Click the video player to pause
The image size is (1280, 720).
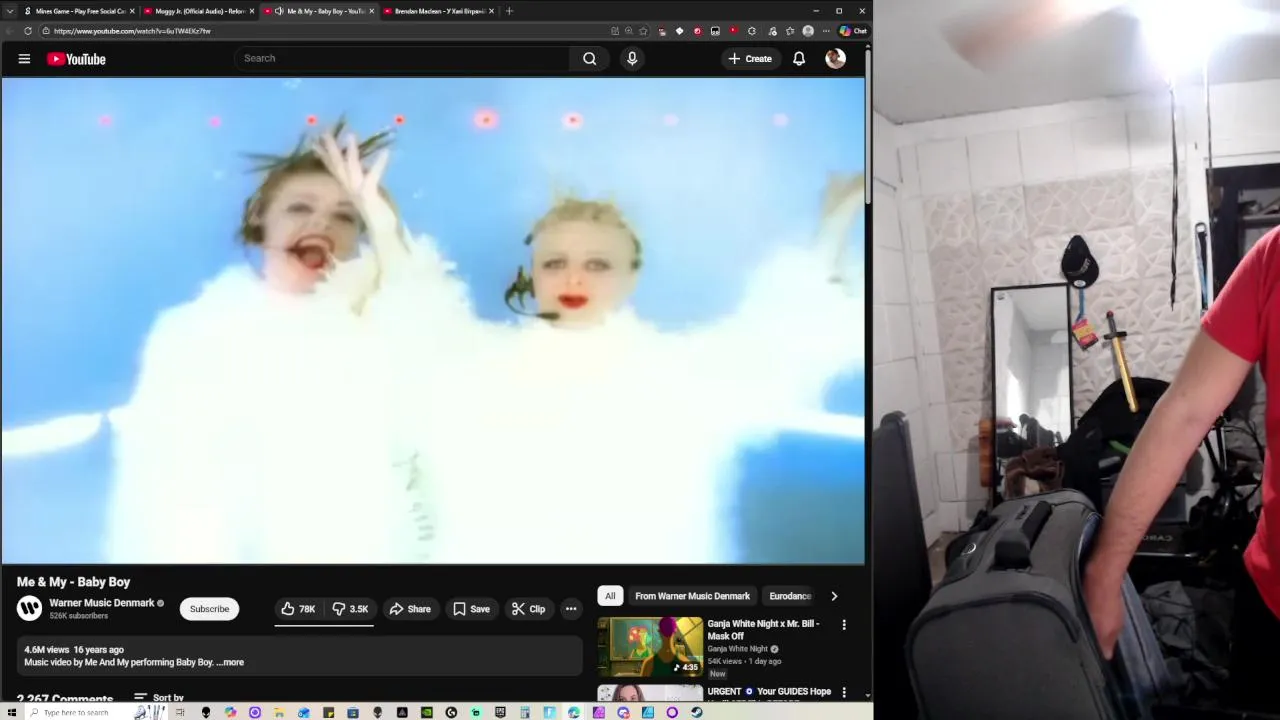[x=433, y=321]
